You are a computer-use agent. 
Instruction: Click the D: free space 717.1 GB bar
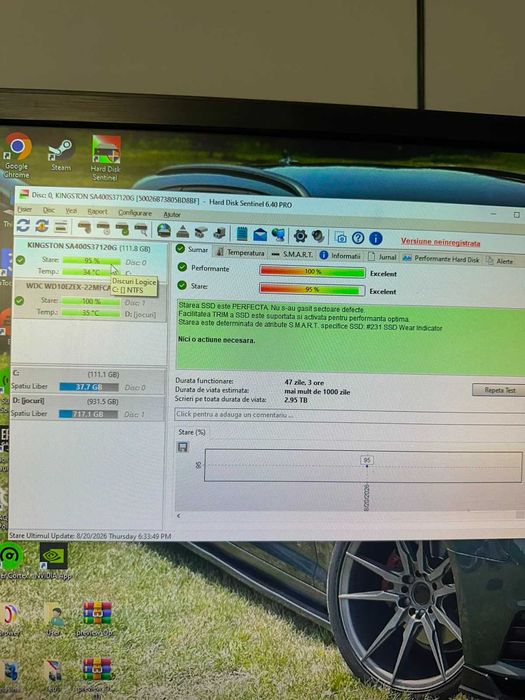tap(88, 414)
